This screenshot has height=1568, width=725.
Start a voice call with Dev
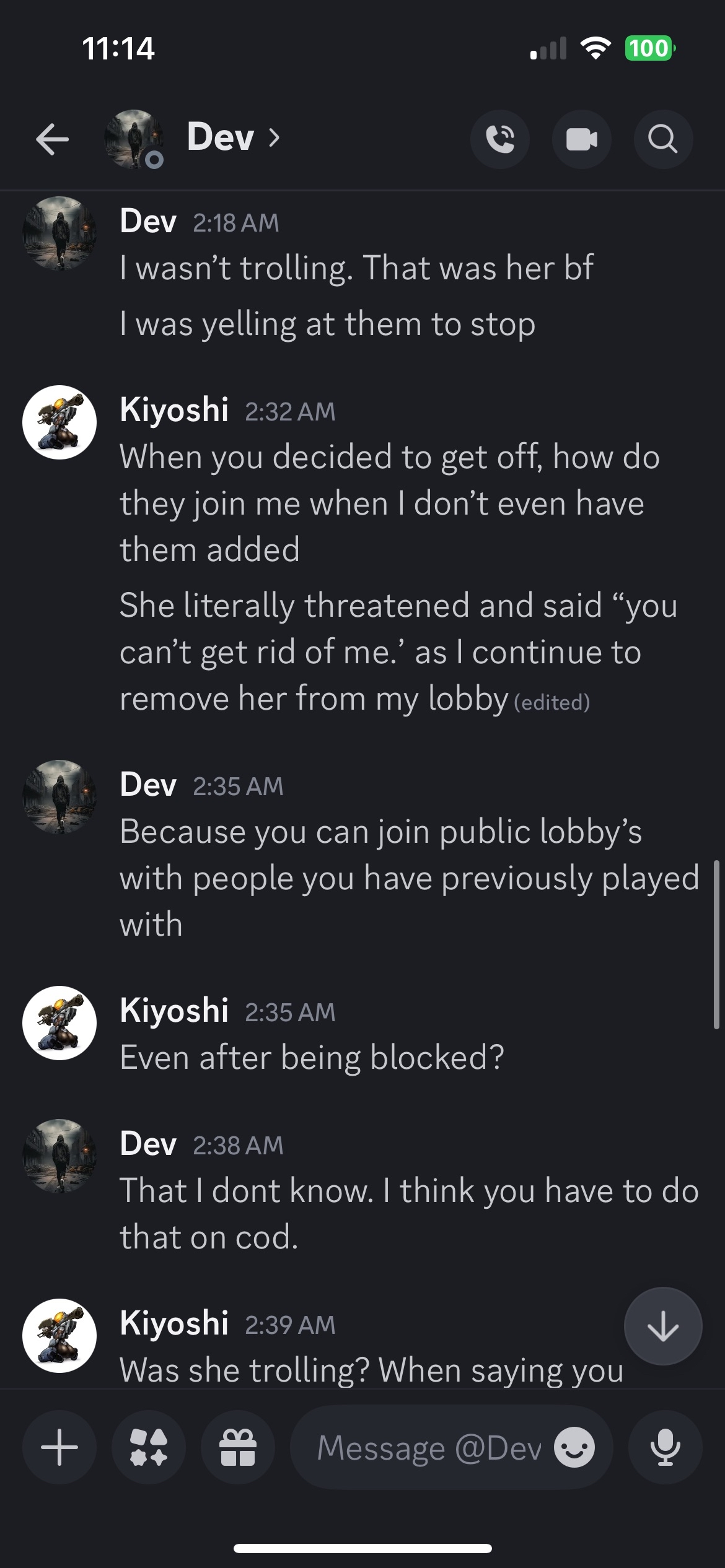pyautogui.click(x=500, y=139)
